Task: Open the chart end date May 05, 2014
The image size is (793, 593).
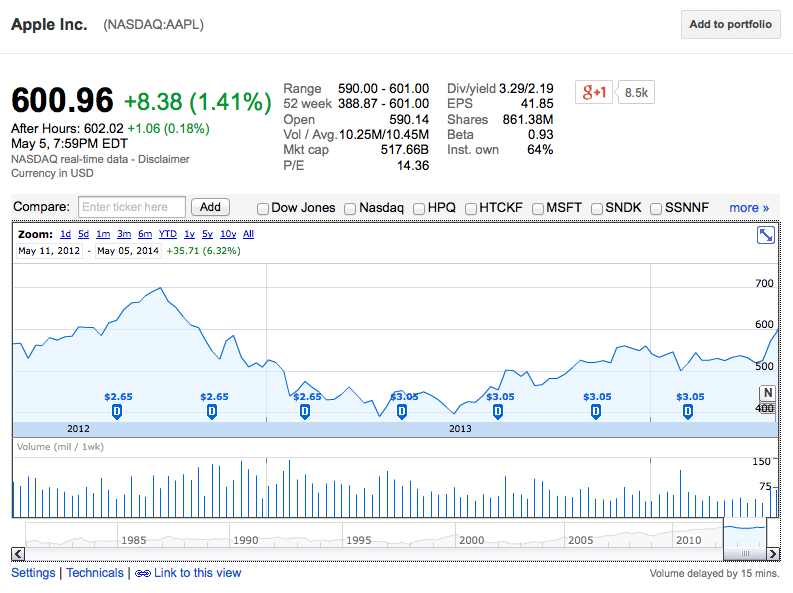Action: point(128,250)
